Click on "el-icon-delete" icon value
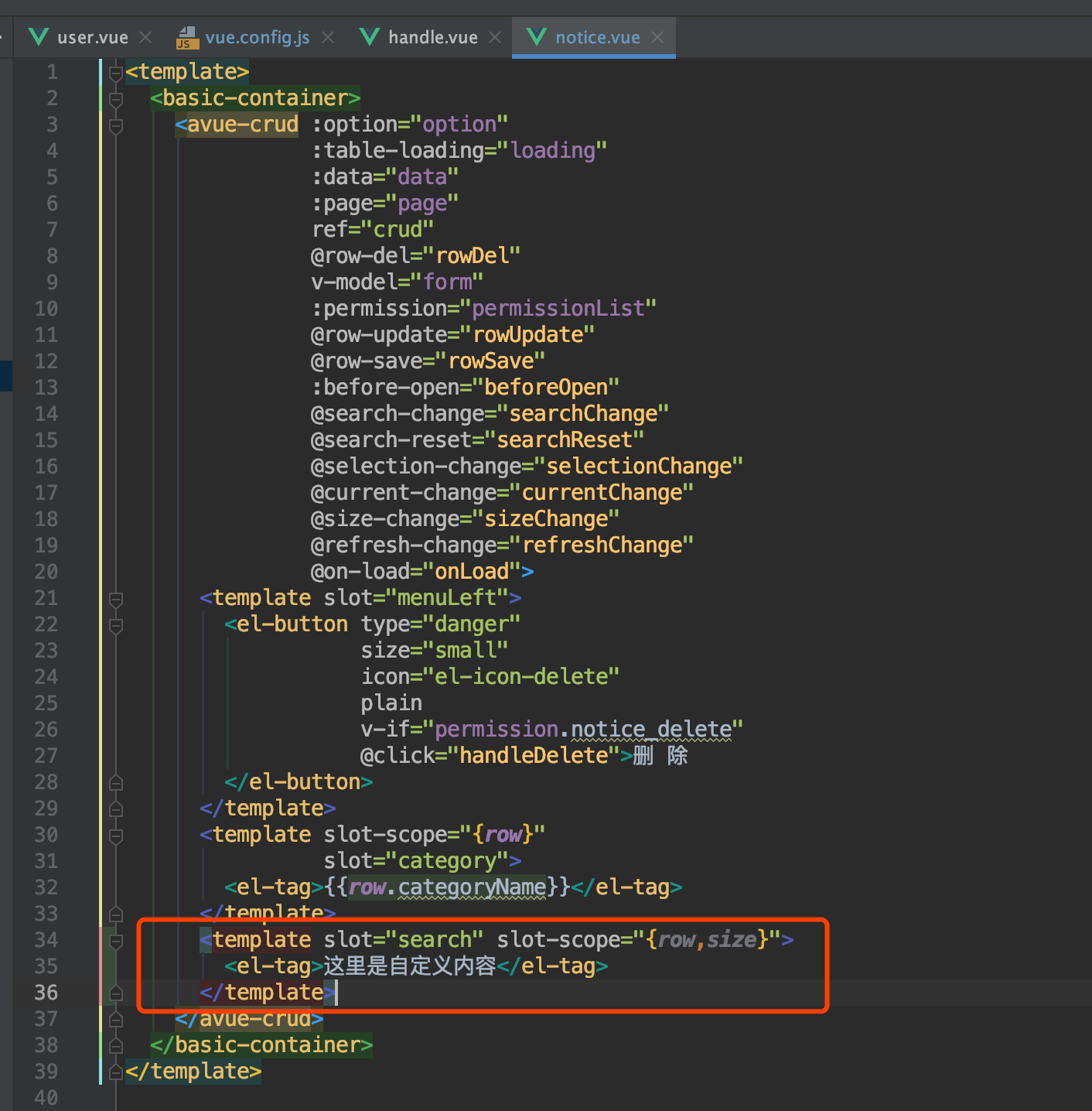Viewport: 1092px width, 1111px height. 521,677
